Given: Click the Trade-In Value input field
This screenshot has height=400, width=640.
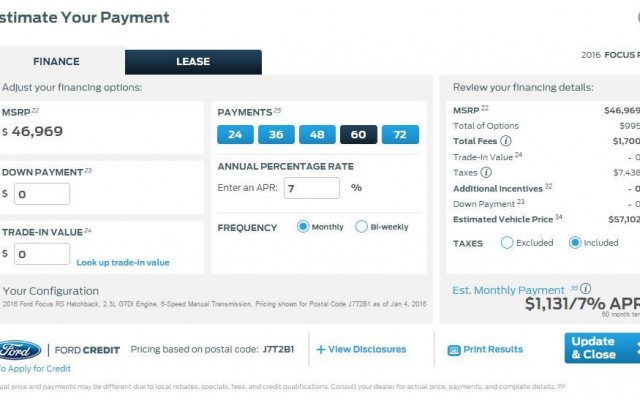Looking at the screenshot, I should (42, 254).
